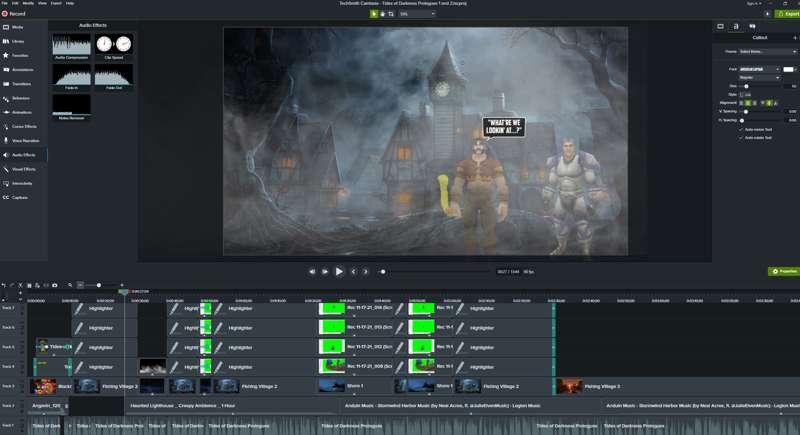This screenshot has width=800, height=435.
Task: Toggle the first Auto-resize Text checkbox
Action: [x=741, y=130]
